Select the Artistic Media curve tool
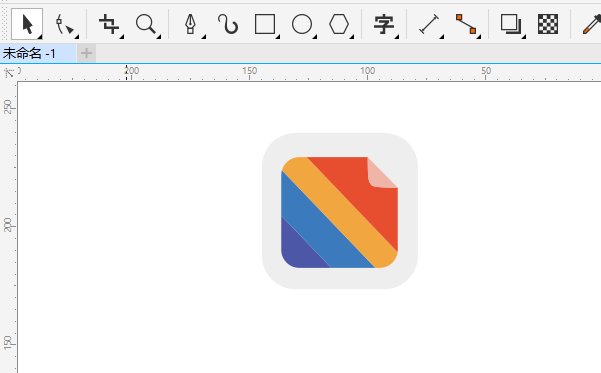The width and height of the screenshot is (601, 373). [x=228, y=24]
